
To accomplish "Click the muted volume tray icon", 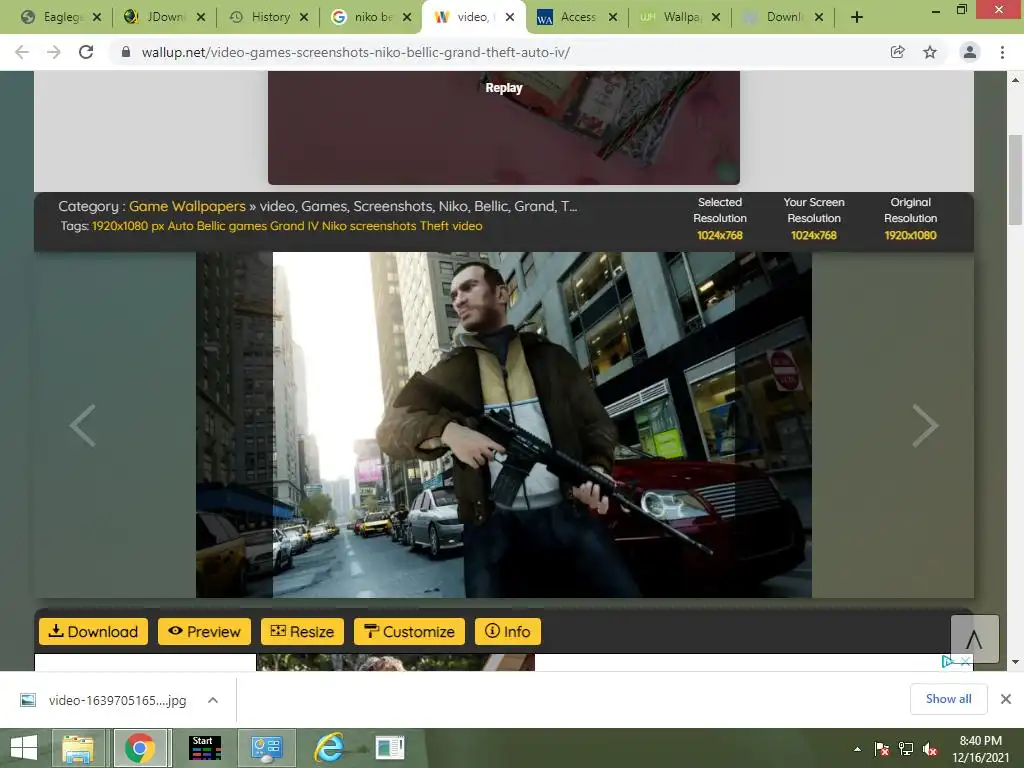I will [x=930, y=749].
